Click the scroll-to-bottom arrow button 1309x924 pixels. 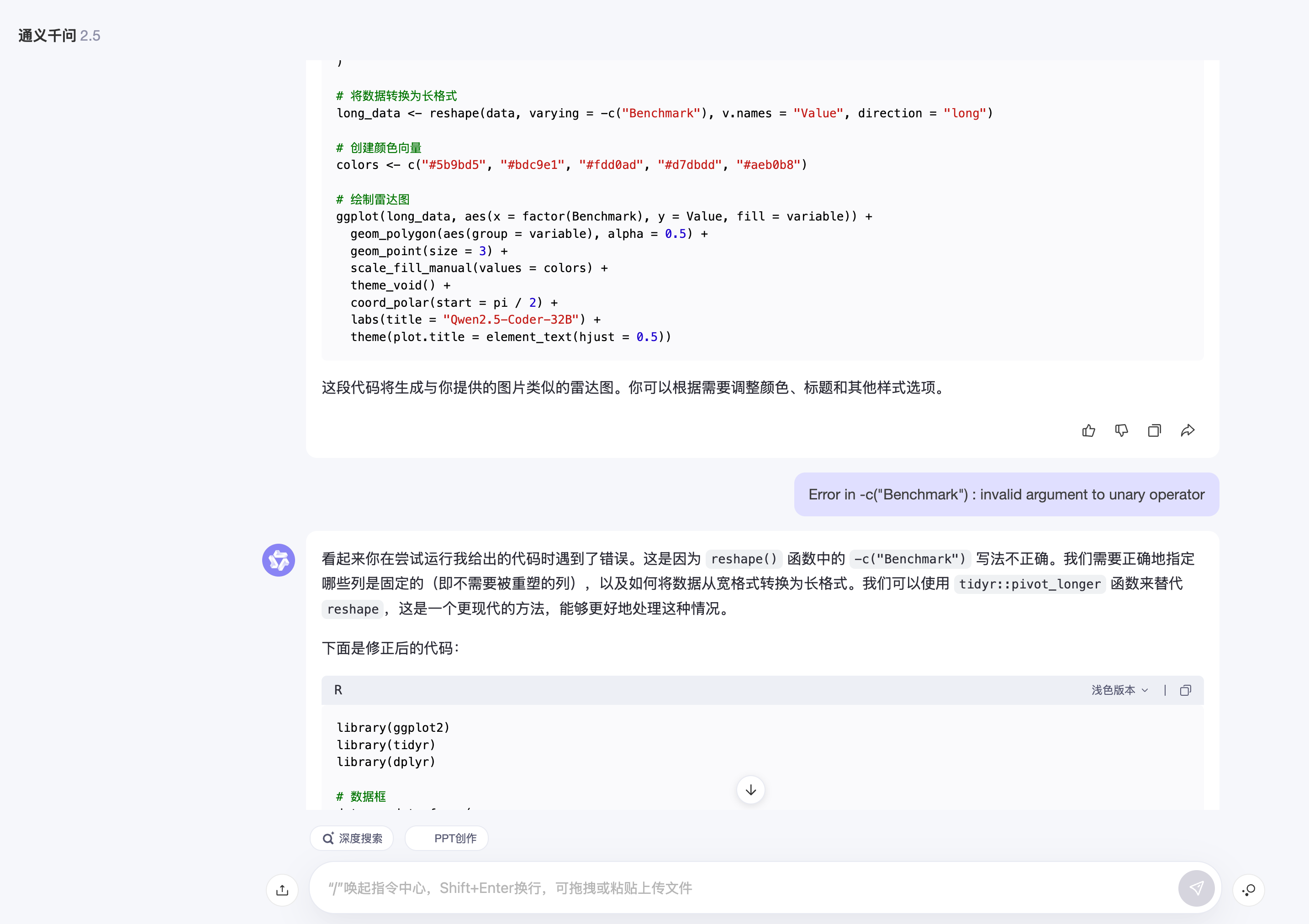click(750, 790)
